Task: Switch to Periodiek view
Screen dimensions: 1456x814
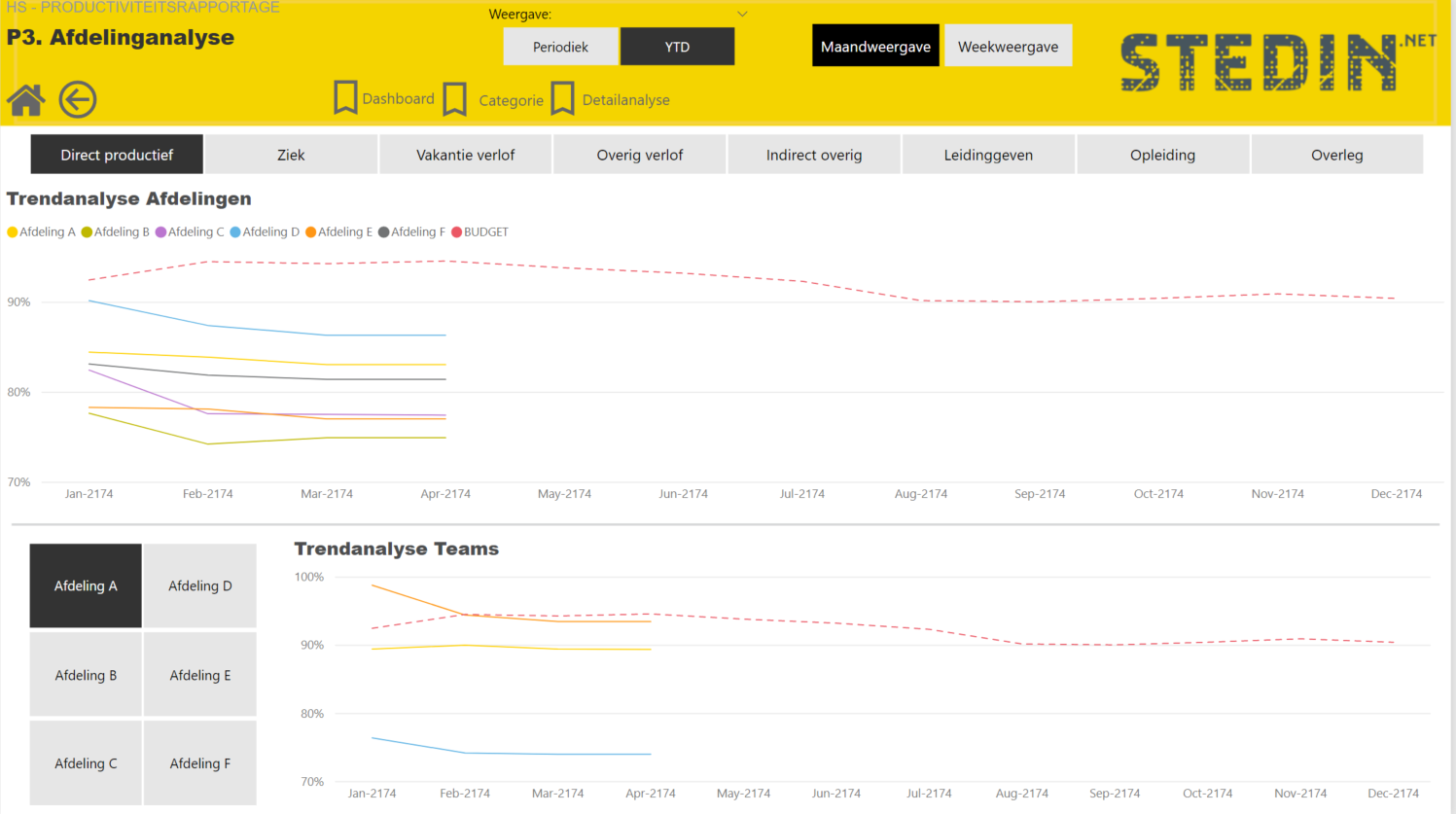Action: [560, 47]
